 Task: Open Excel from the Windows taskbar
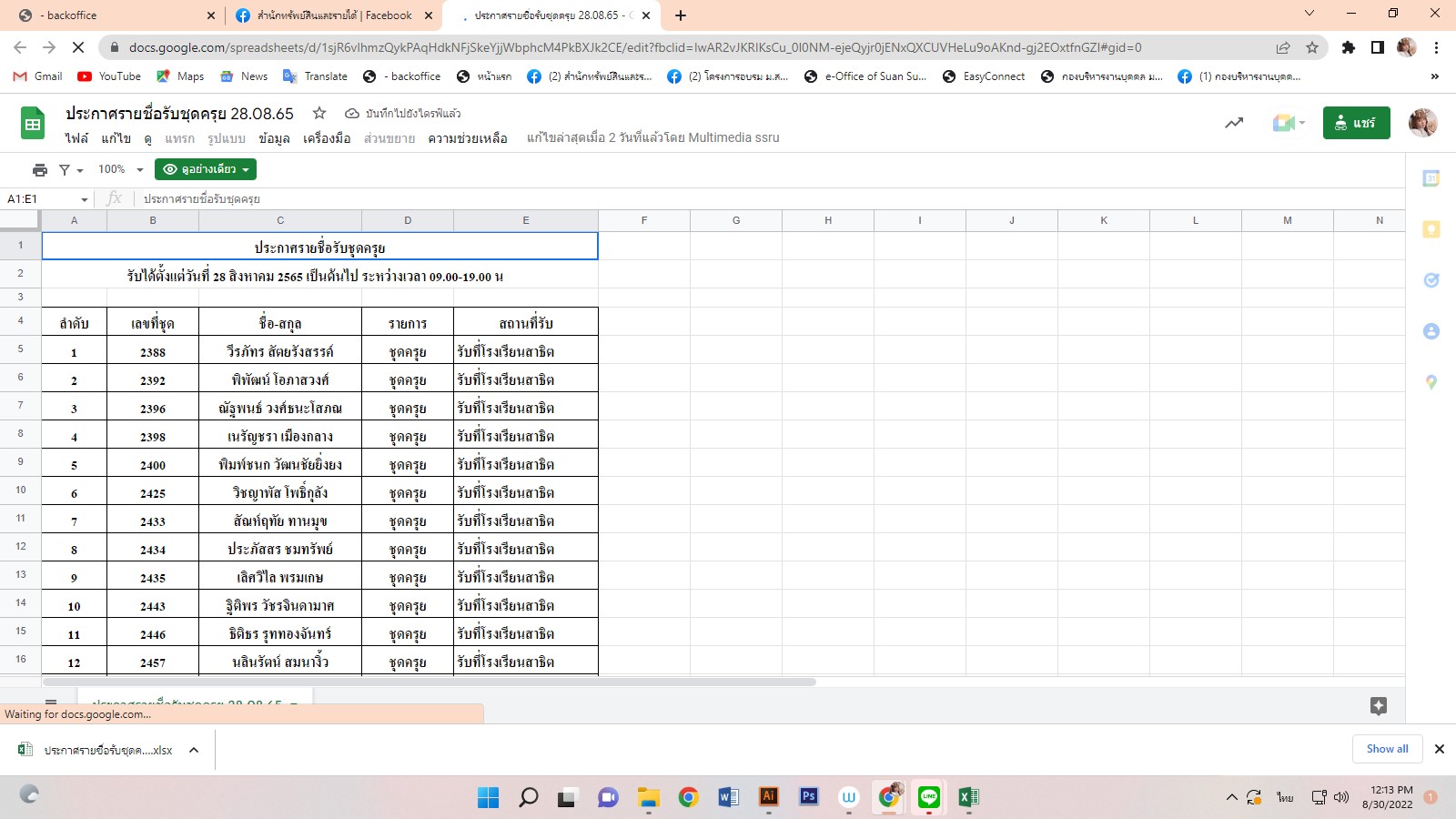point(968,797)
